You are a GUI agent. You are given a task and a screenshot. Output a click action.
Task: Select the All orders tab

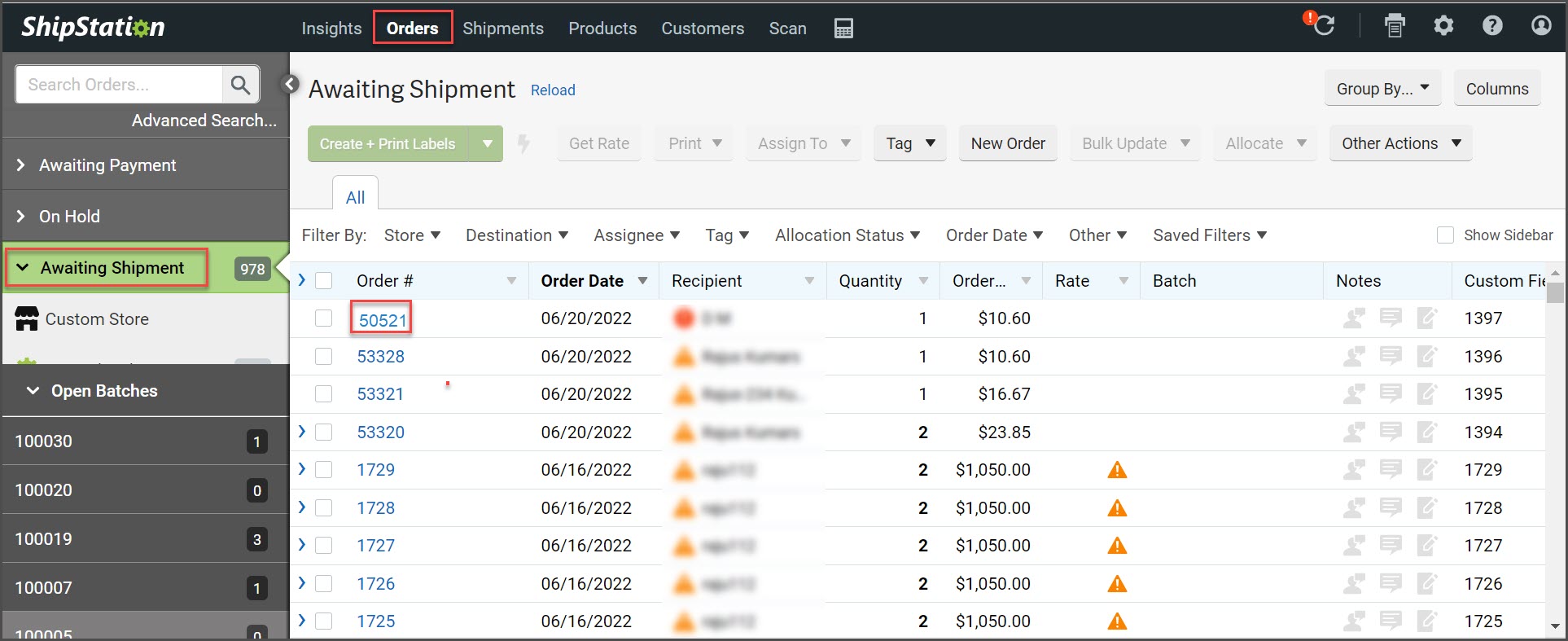point(355,197)
